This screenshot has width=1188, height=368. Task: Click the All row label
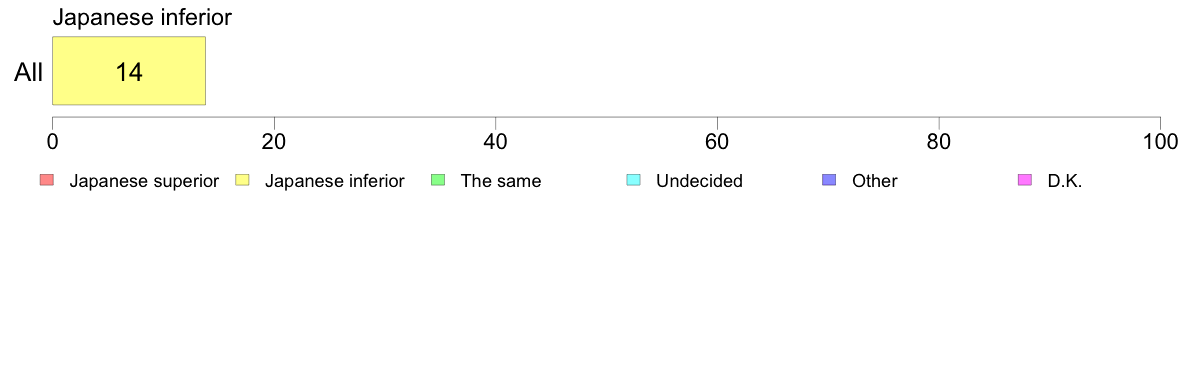(x=29, y=73)
